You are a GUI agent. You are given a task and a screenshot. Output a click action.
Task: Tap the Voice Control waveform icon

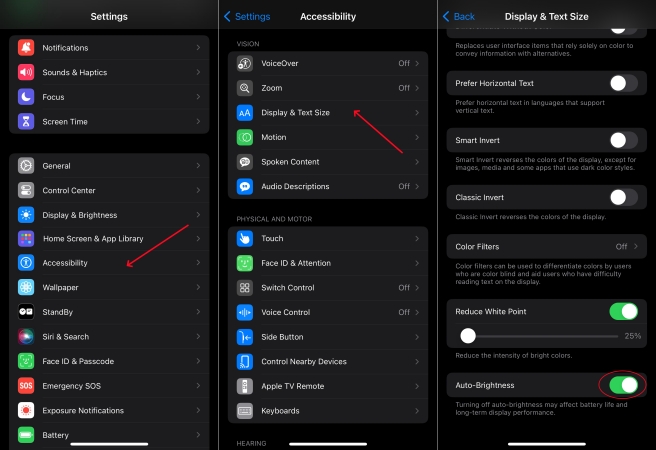[245, 312]
